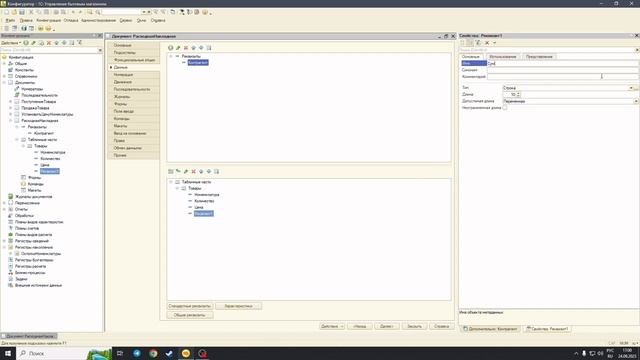Click edit pencil icon above Реквизиты list
The image size is (640, 360).
coord(178,48)
